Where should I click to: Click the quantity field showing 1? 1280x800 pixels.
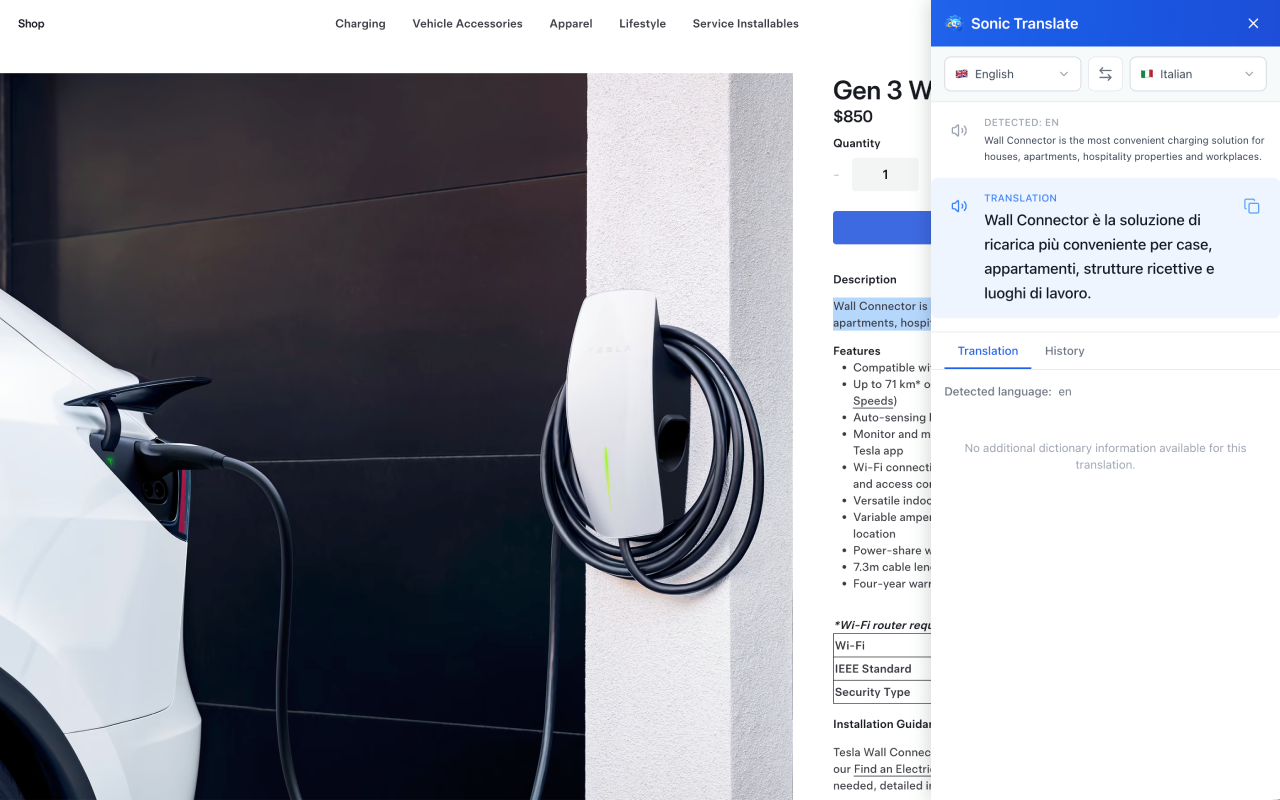[885, 175]
